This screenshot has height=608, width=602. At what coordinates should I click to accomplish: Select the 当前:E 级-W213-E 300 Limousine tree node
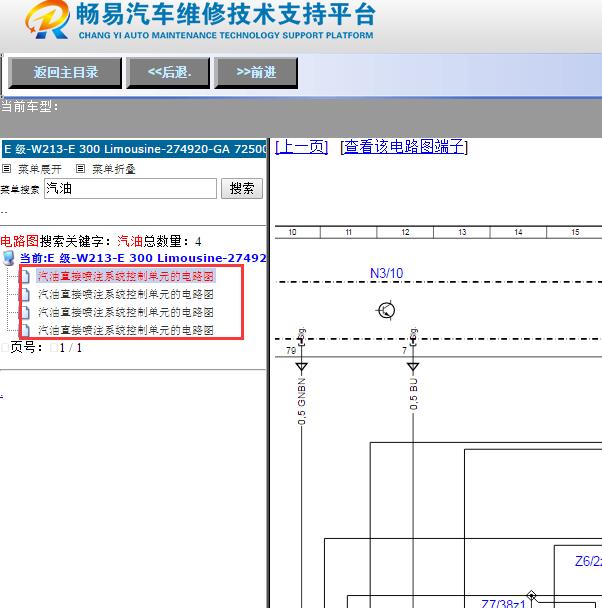tap(143, 258)
